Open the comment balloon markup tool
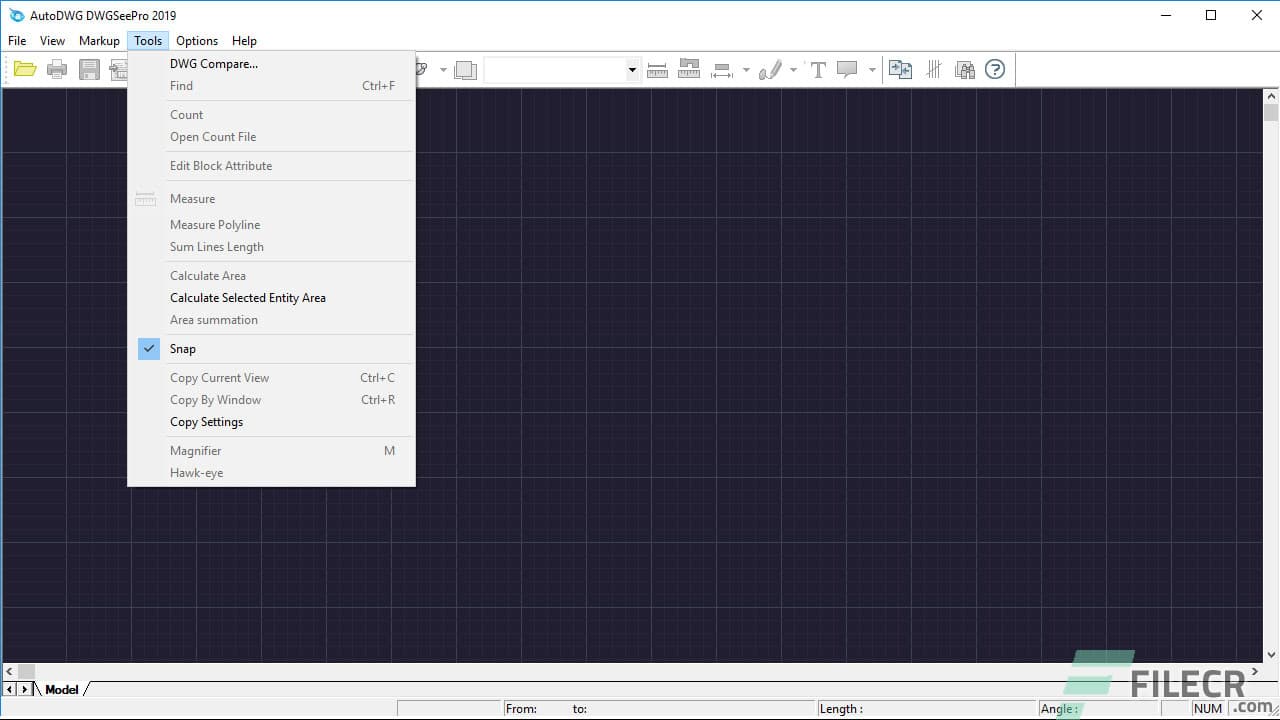The height and width of the screenshot is (720, 1280). point(848,69)
